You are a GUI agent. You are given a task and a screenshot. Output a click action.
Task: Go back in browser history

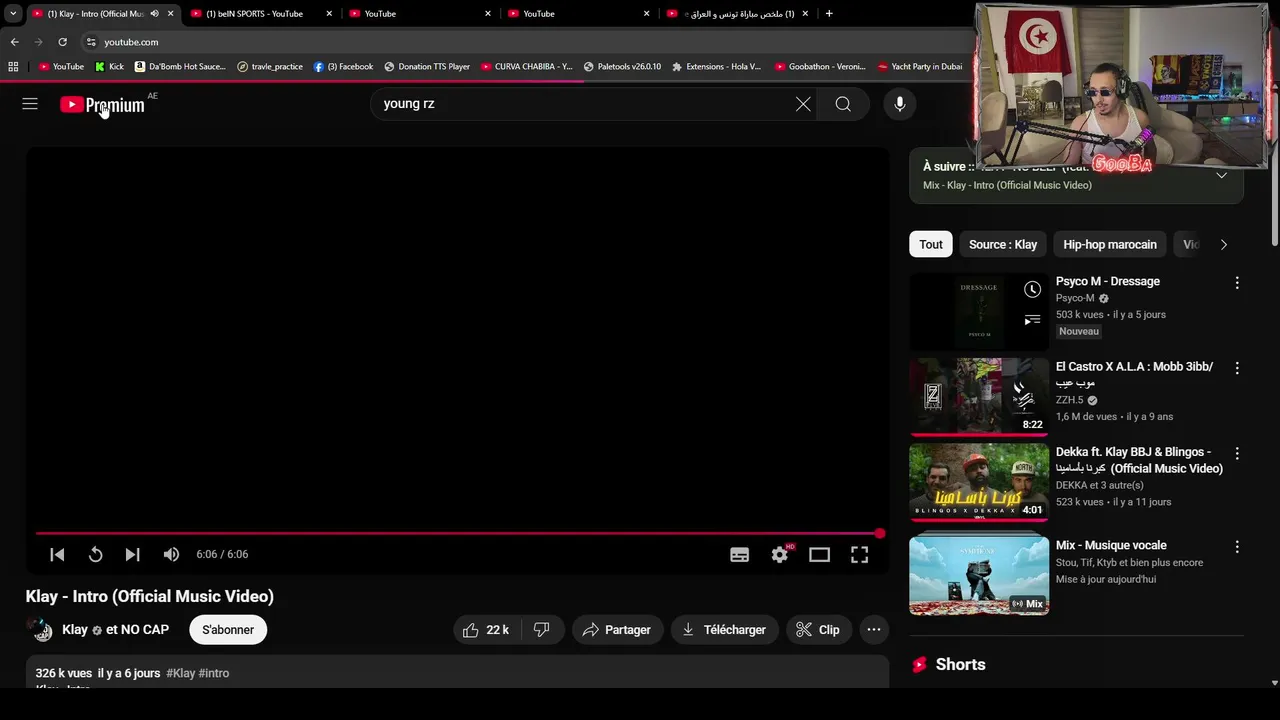[14, 42]
